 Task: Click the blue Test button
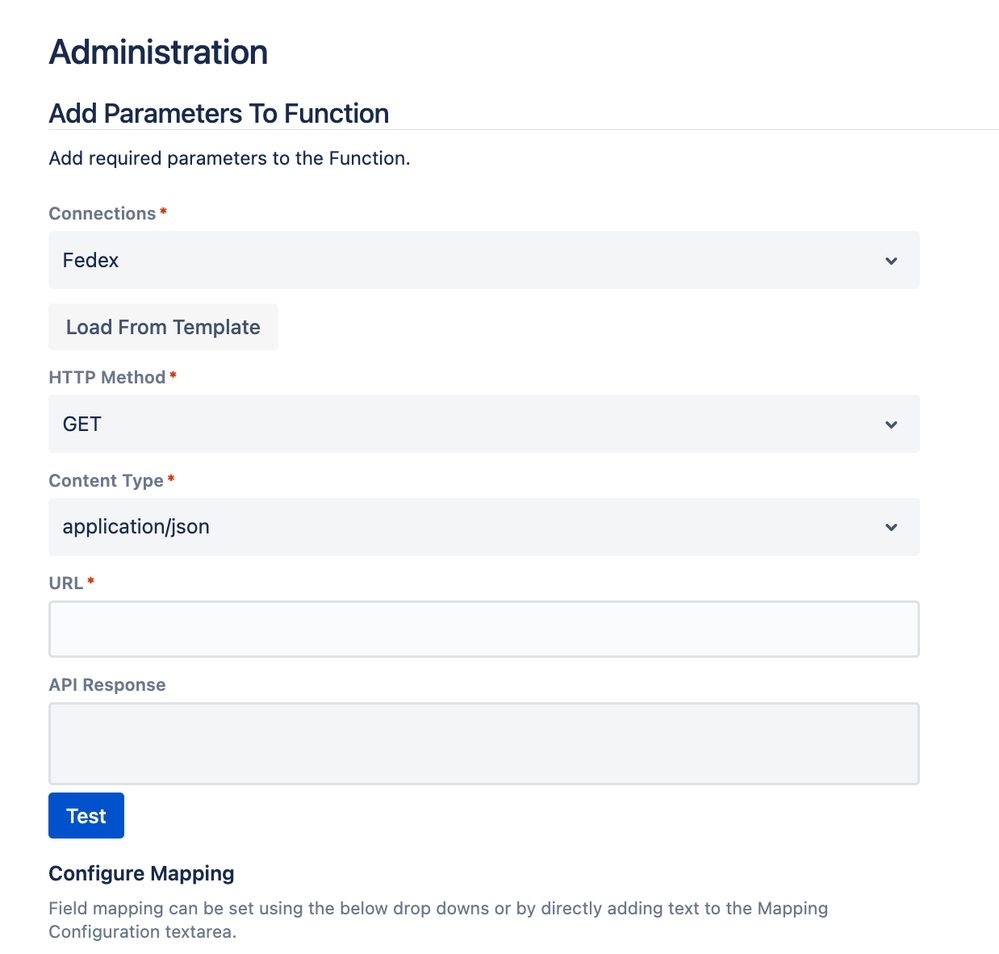pyautogui.click(x=86, y=816)
